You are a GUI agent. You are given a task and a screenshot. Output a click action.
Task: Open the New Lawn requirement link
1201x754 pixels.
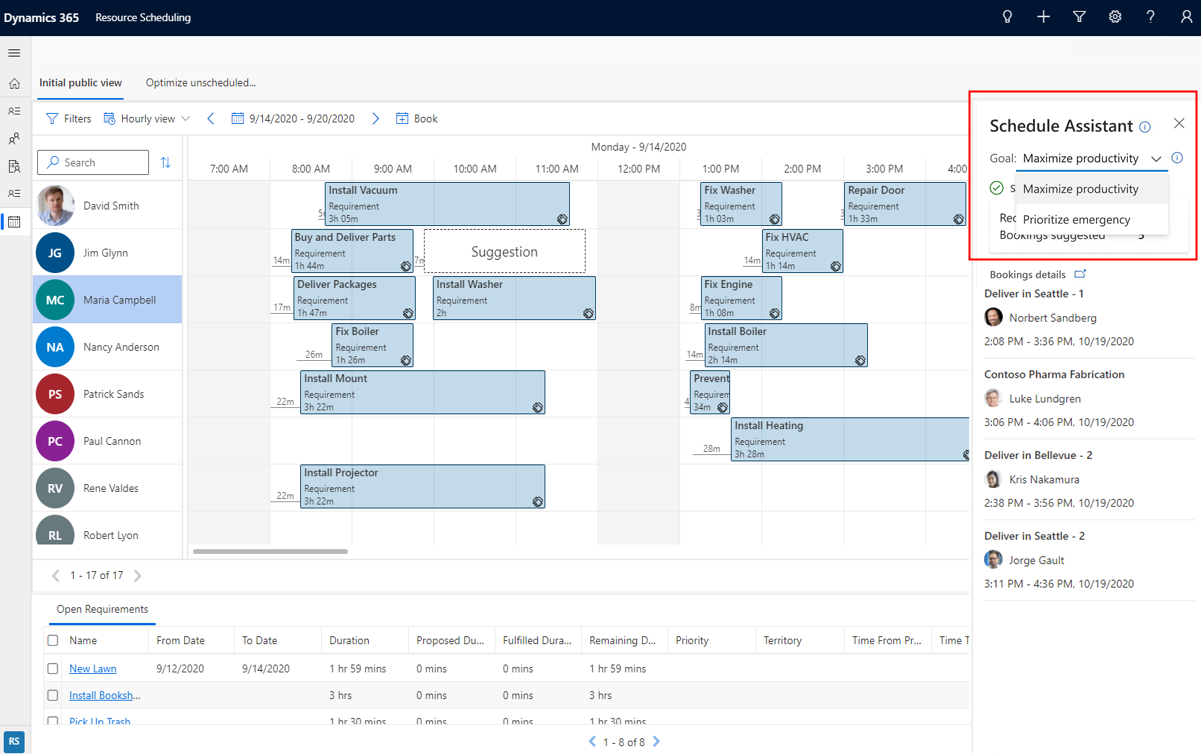tap(92, 668)
